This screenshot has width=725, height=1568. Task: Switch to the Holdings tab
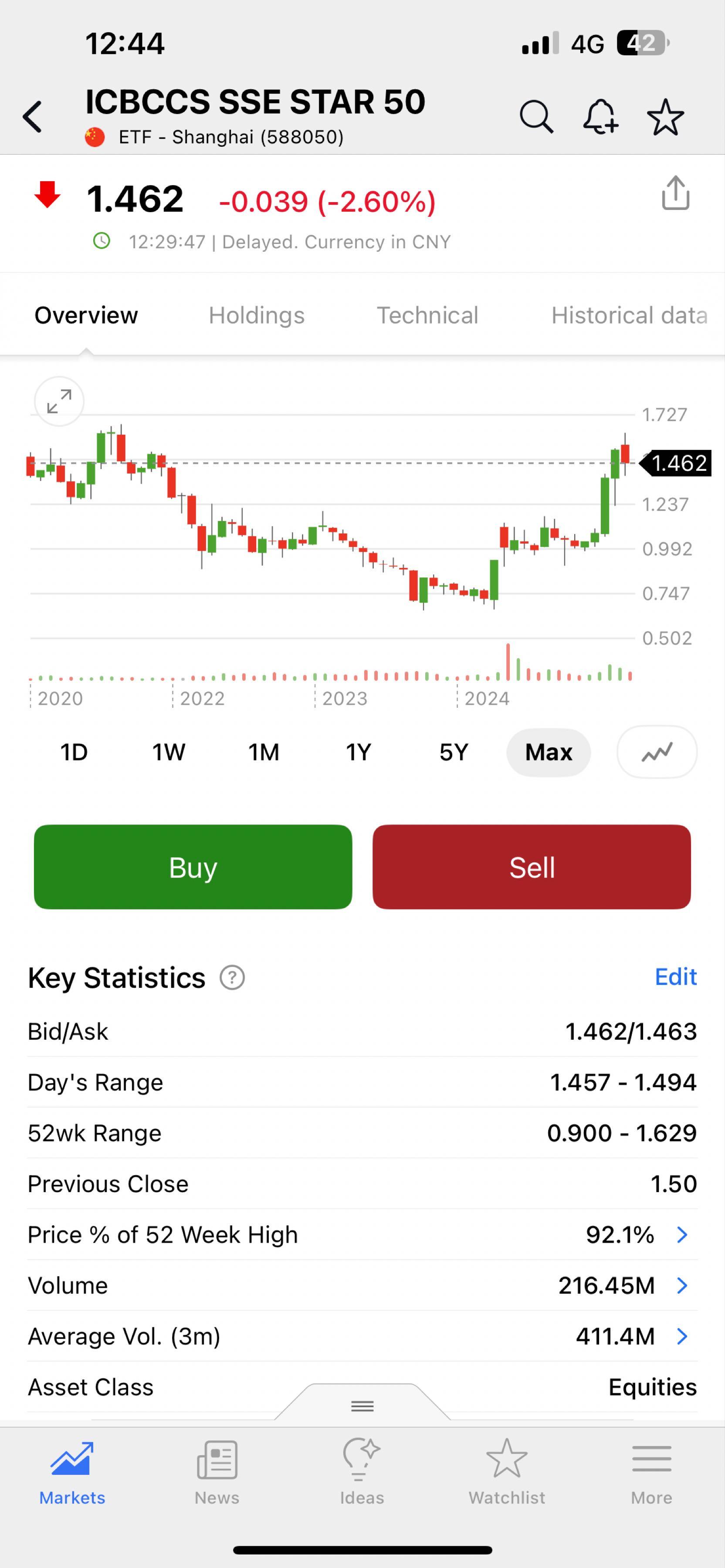pos(256,315)
